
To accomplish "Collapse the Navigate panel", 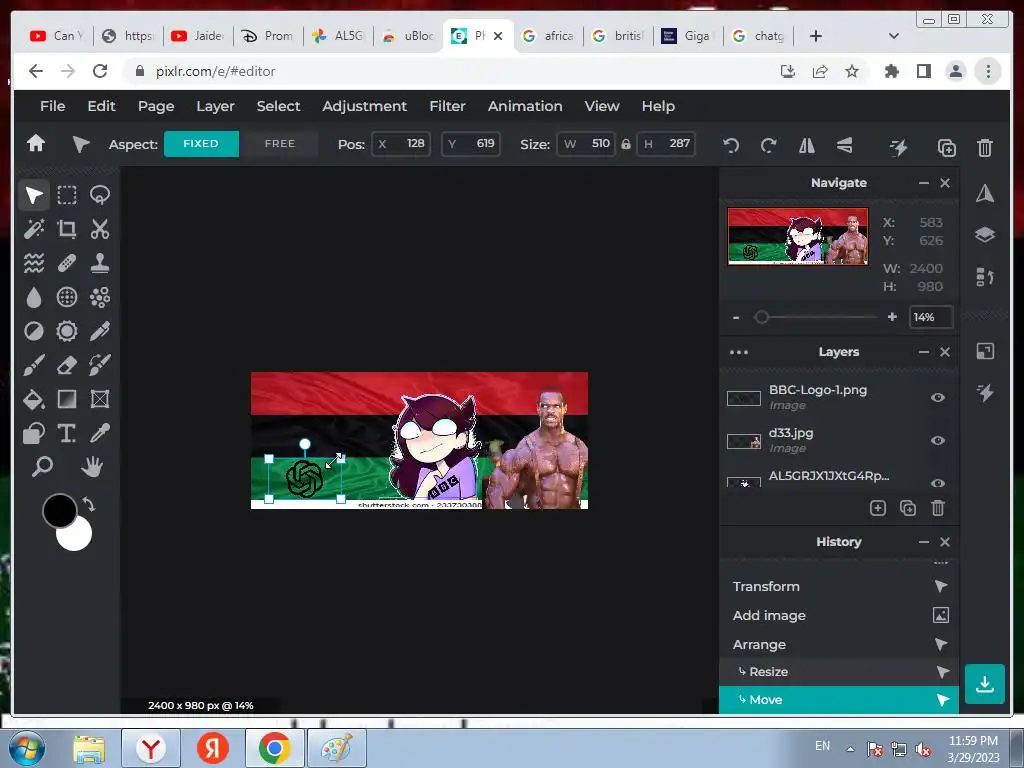I will click(x=923, y=183).
